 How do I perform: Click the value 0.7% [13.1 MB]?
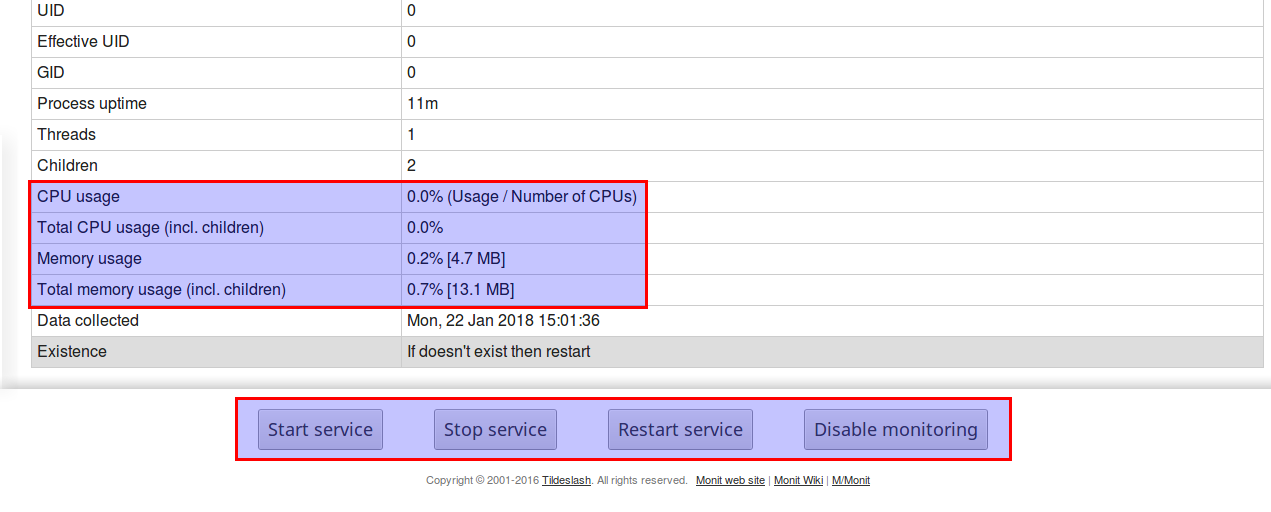coord(460,290)
